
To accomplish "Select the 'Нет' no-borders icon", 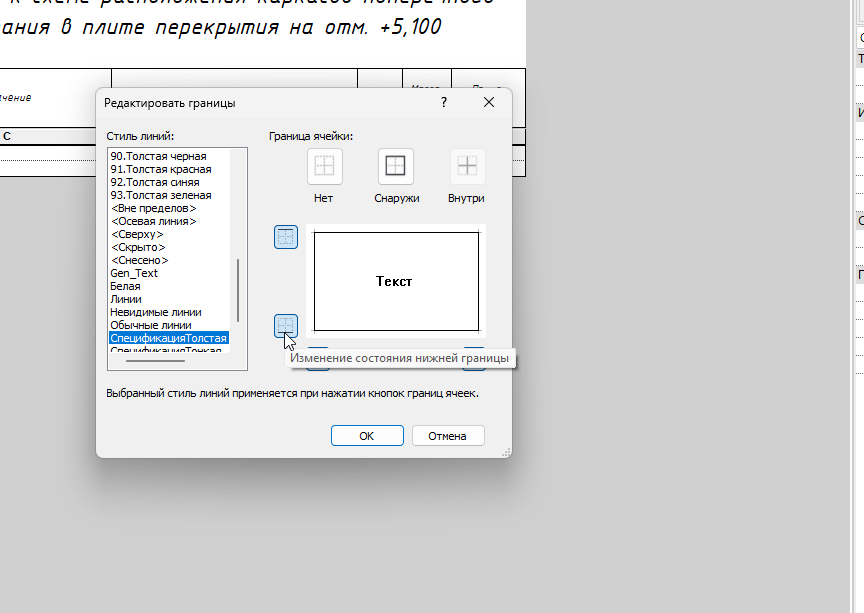I will (325, 166).
